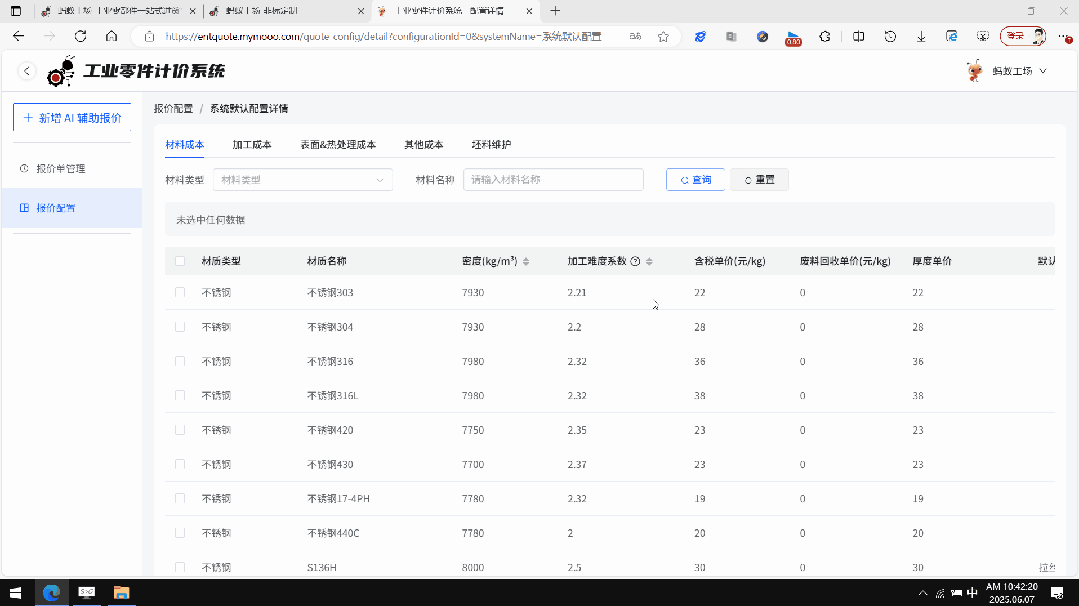Click the 报价配置 breadcrumb link
Image resolution: width=1079 pixels, height=606 pixels.
173,109
